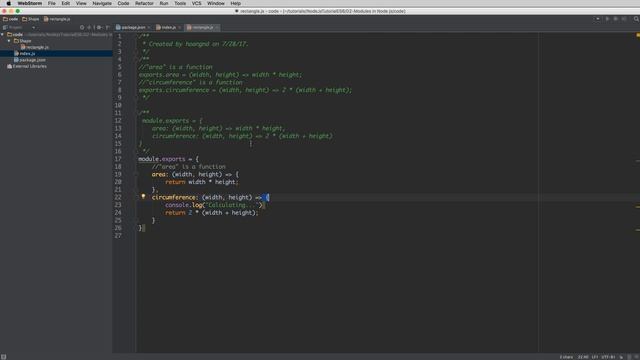
Task: Collapse the Shape folder
Action: click(9, 41)
